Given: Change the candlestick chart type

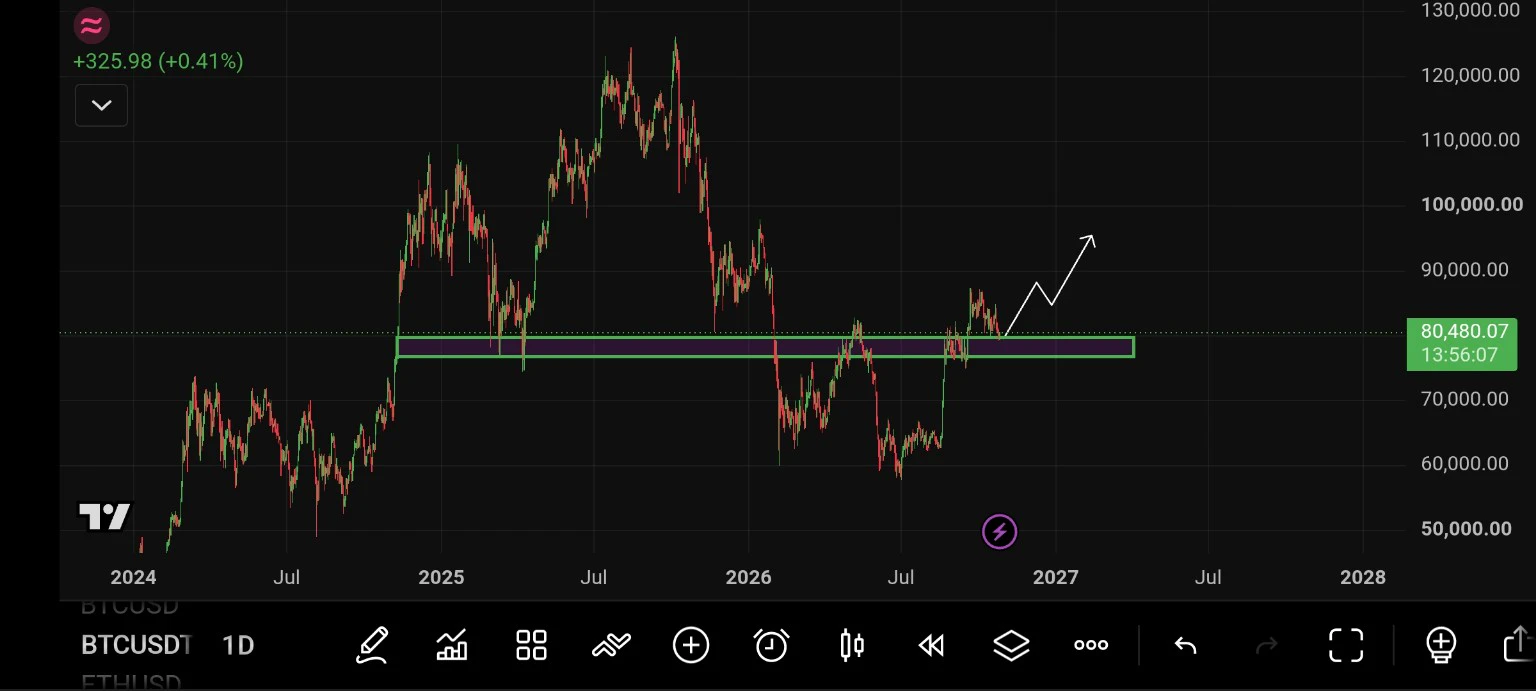Looking at the screenshot, I should (x=851, y=645).
